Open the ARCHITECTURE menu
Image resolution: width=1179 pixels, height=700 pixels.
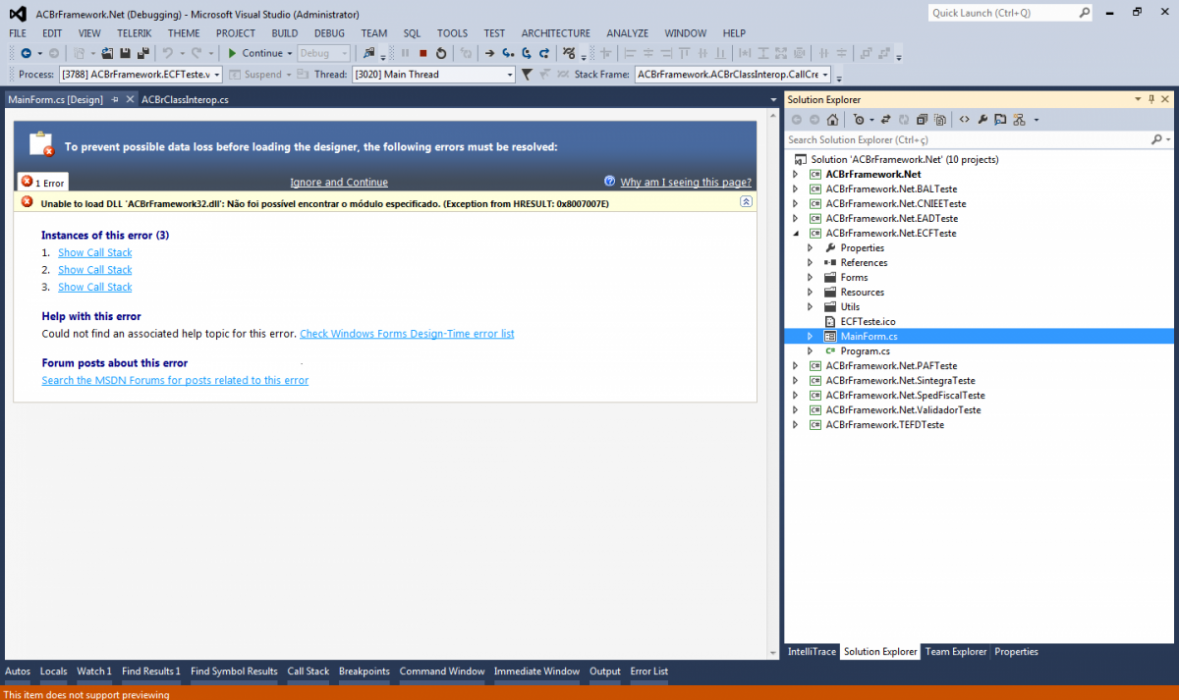pos(556,33)
